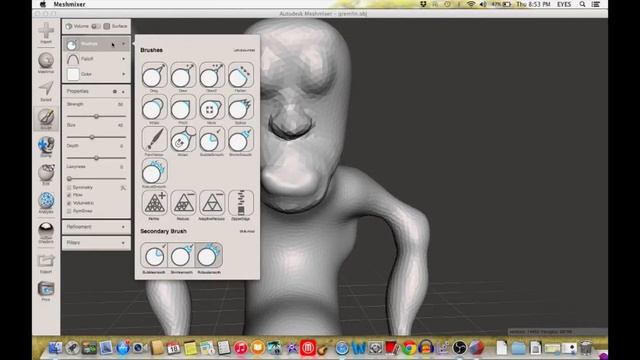Choose ShrinkSmooth as secondary brush
The width and height of the screenshot is (640, 360).
pyautogui.click(x=181, y=255)
